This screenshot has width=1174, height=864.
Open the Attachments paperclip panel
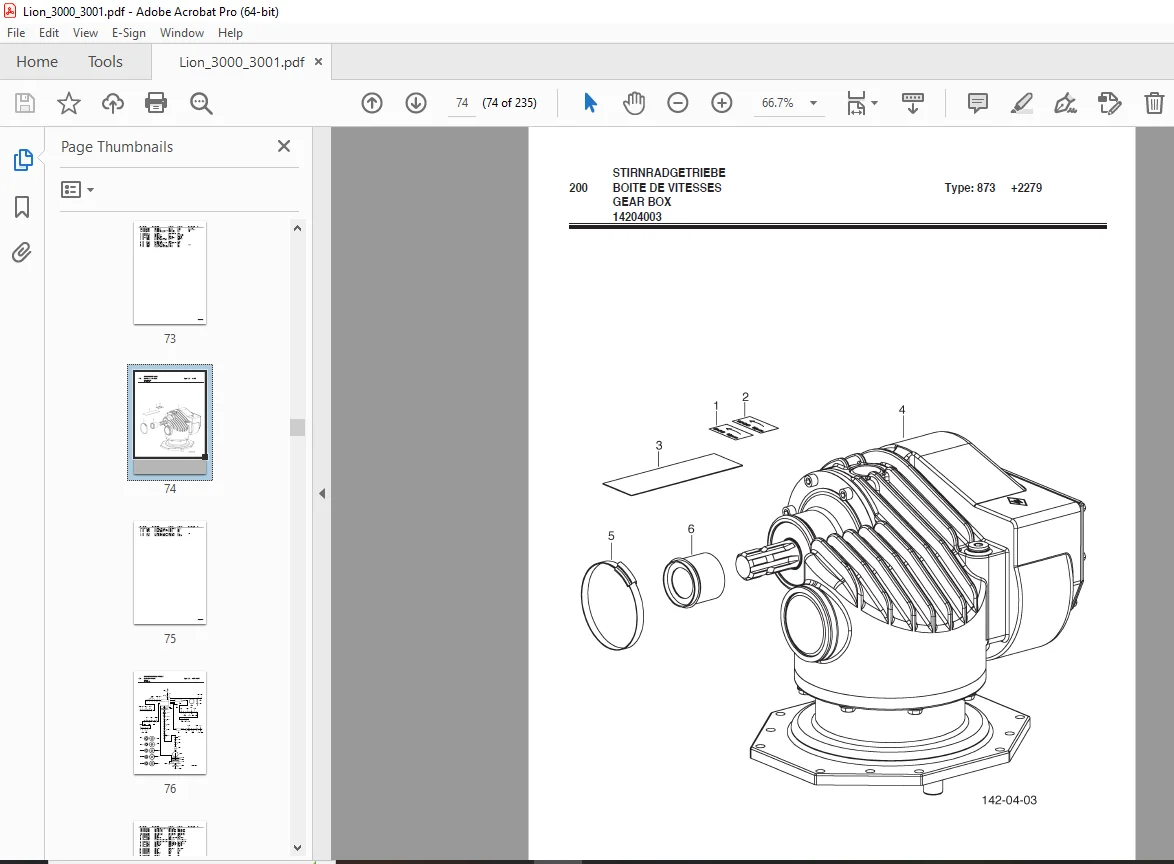tap(22, 252)
